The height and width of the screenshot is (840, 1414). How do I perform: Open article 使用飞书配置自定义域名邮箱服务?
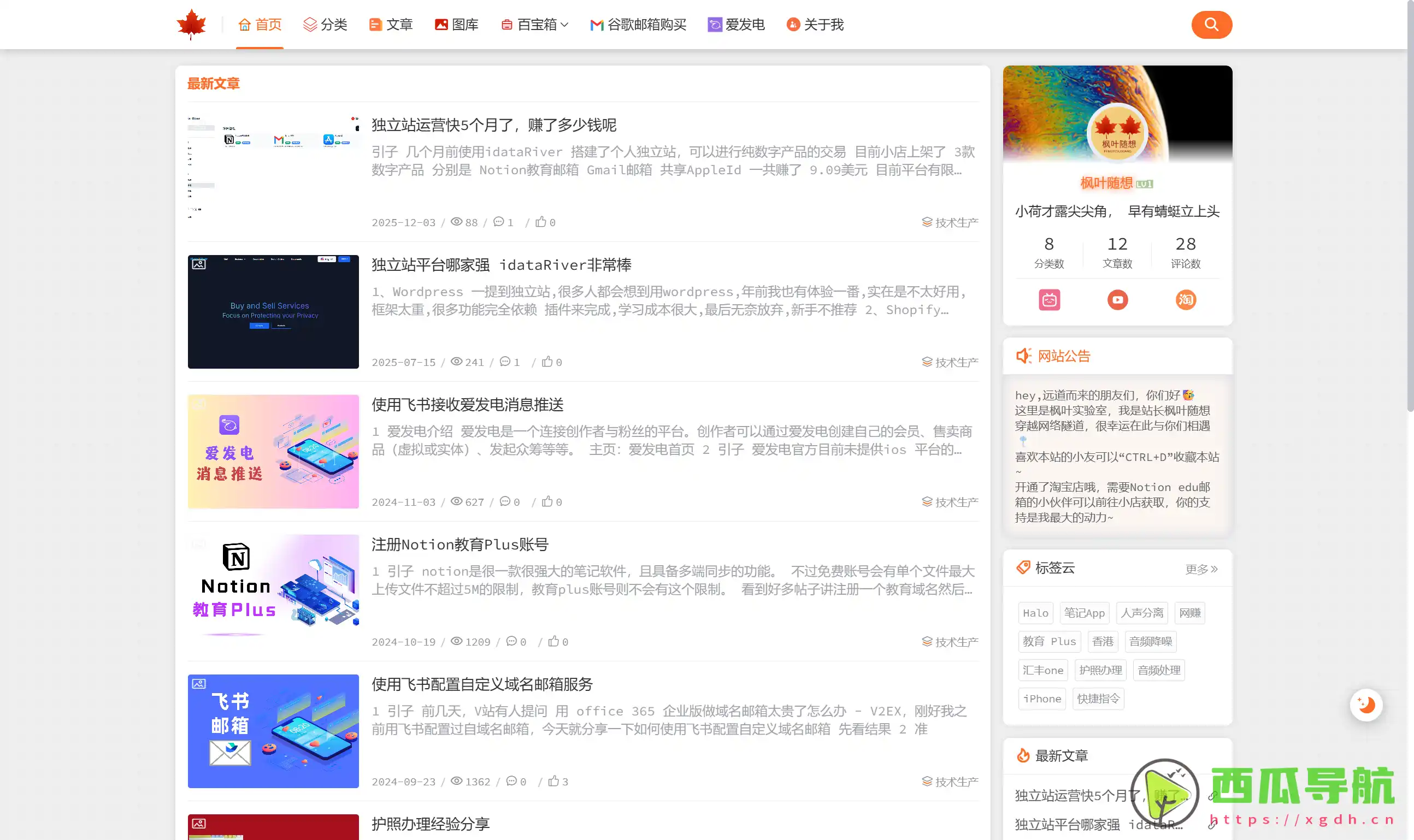coord(482,684)
